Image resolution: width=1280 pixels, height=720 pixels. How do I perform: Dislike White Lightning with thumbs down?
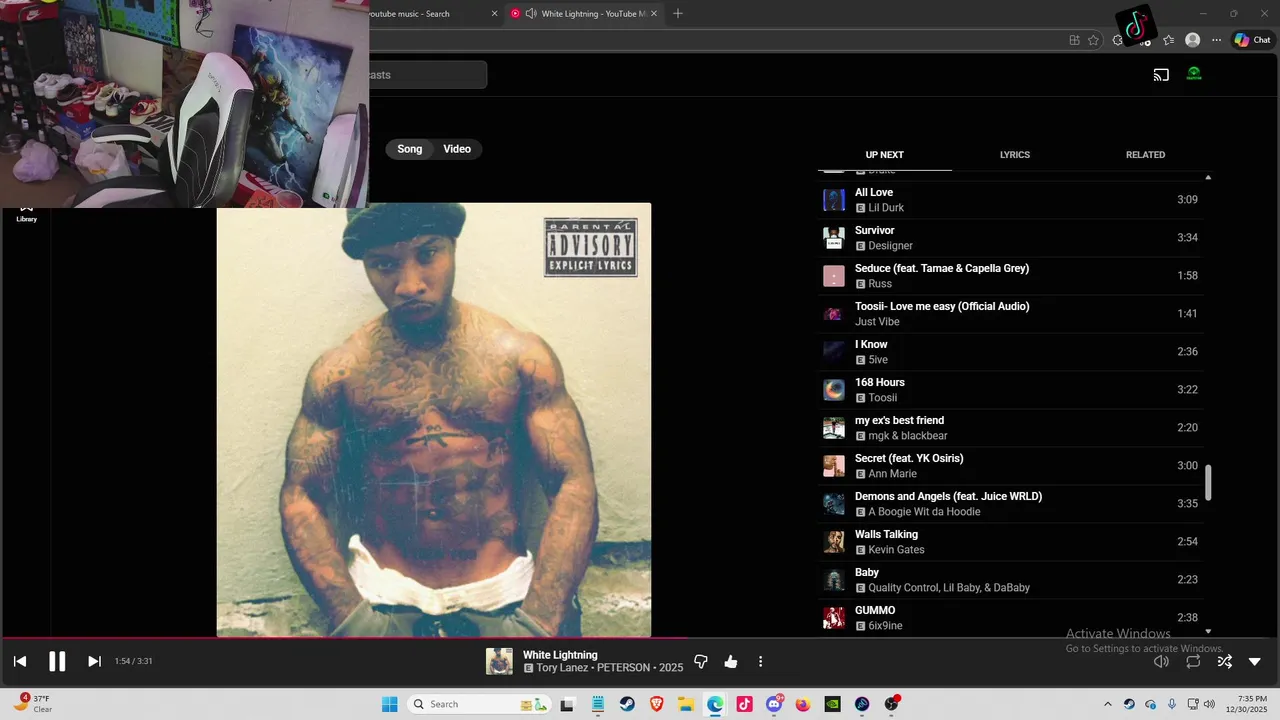[701, 661]
